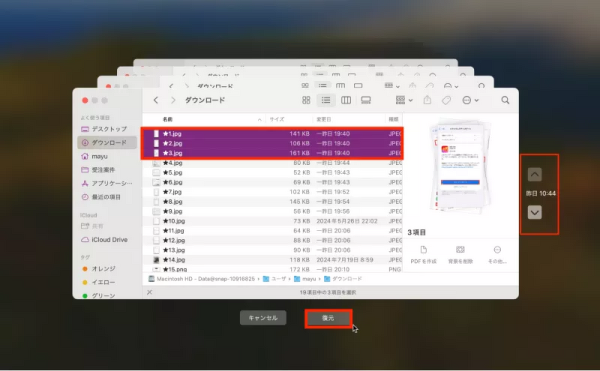The width and height of the screenshot is (600, 371).
Task: Open the search magnifier icon
Action: (505, 100)
